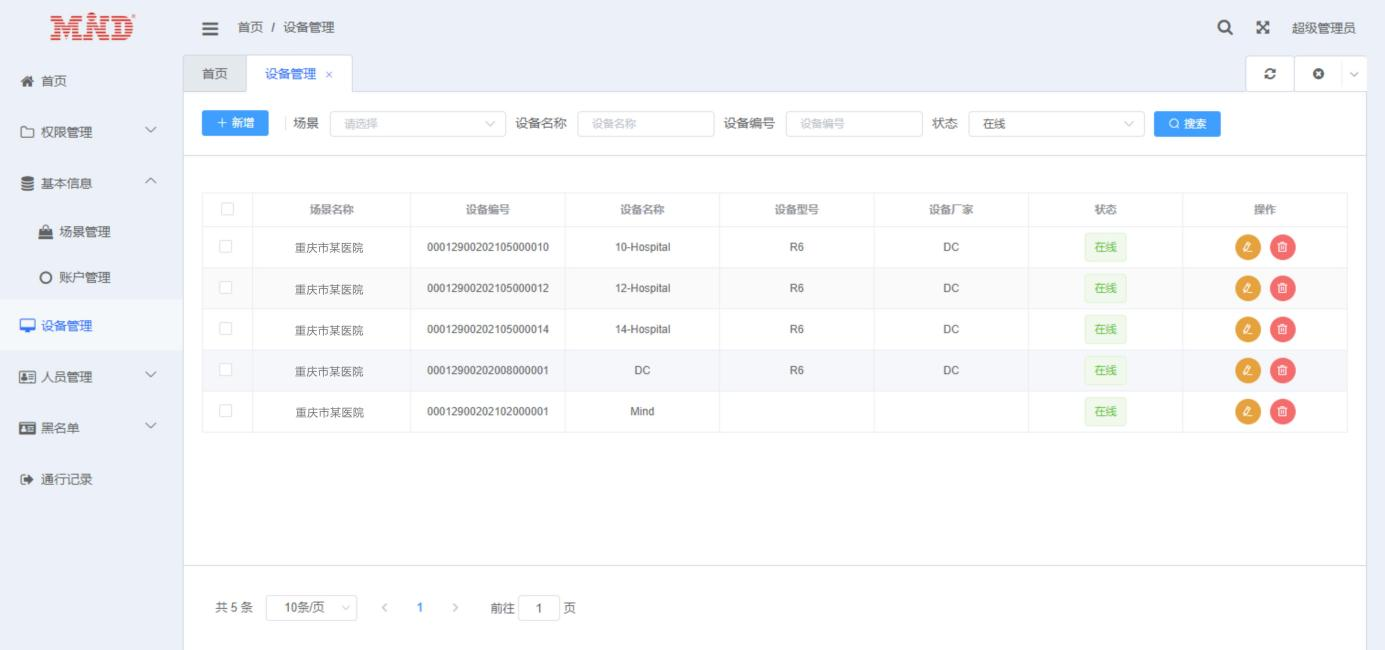Collapse the 基本信息 sidebar menu

[x=91, y=181]
